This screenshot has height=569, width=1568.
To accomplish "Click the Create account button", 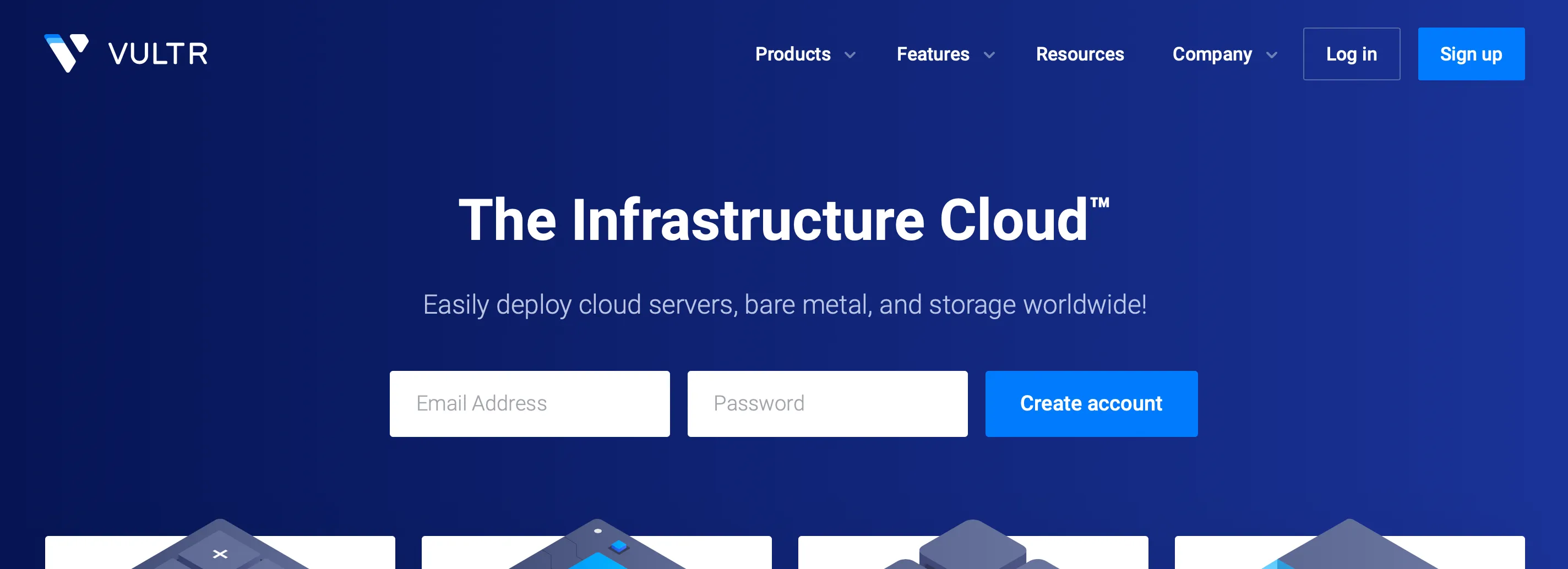I will (1091, 403).
